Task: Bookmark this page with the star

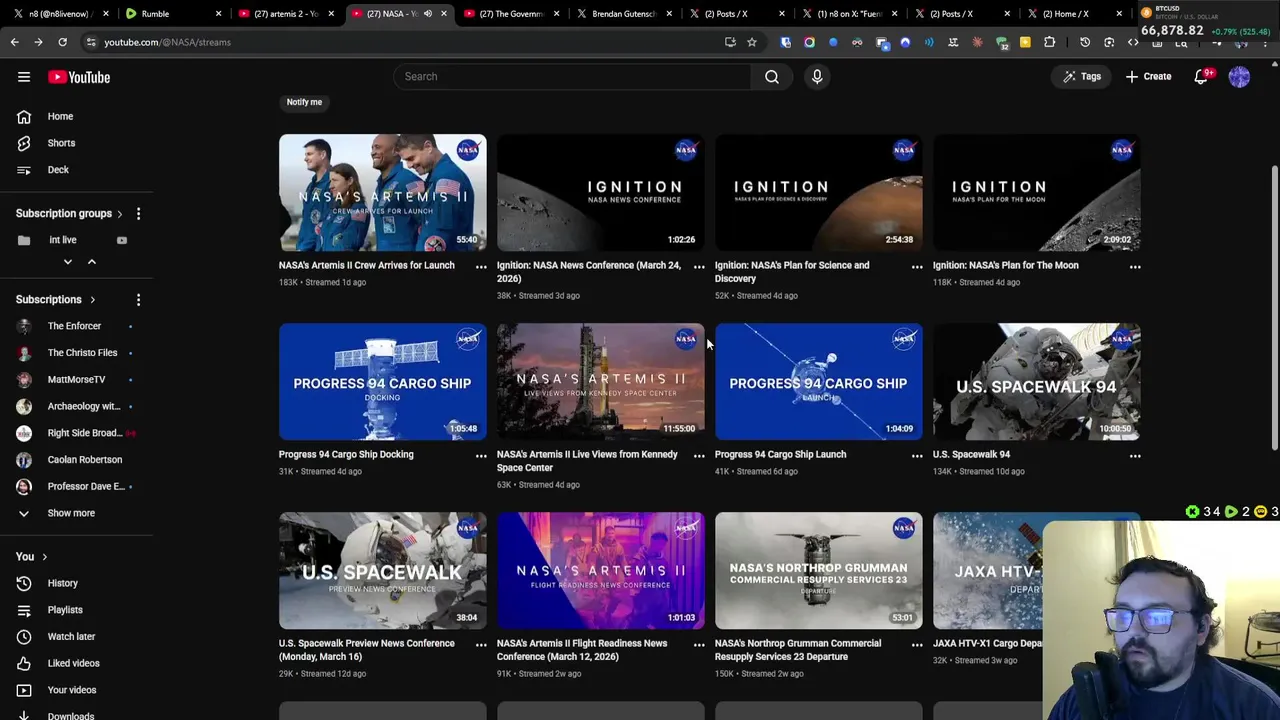Action: click(752, 42)
